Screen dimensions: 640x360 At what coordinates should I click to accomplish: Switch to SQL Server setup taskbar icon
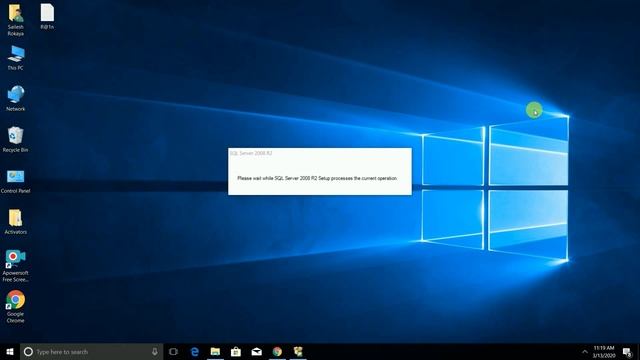(298, 351)
